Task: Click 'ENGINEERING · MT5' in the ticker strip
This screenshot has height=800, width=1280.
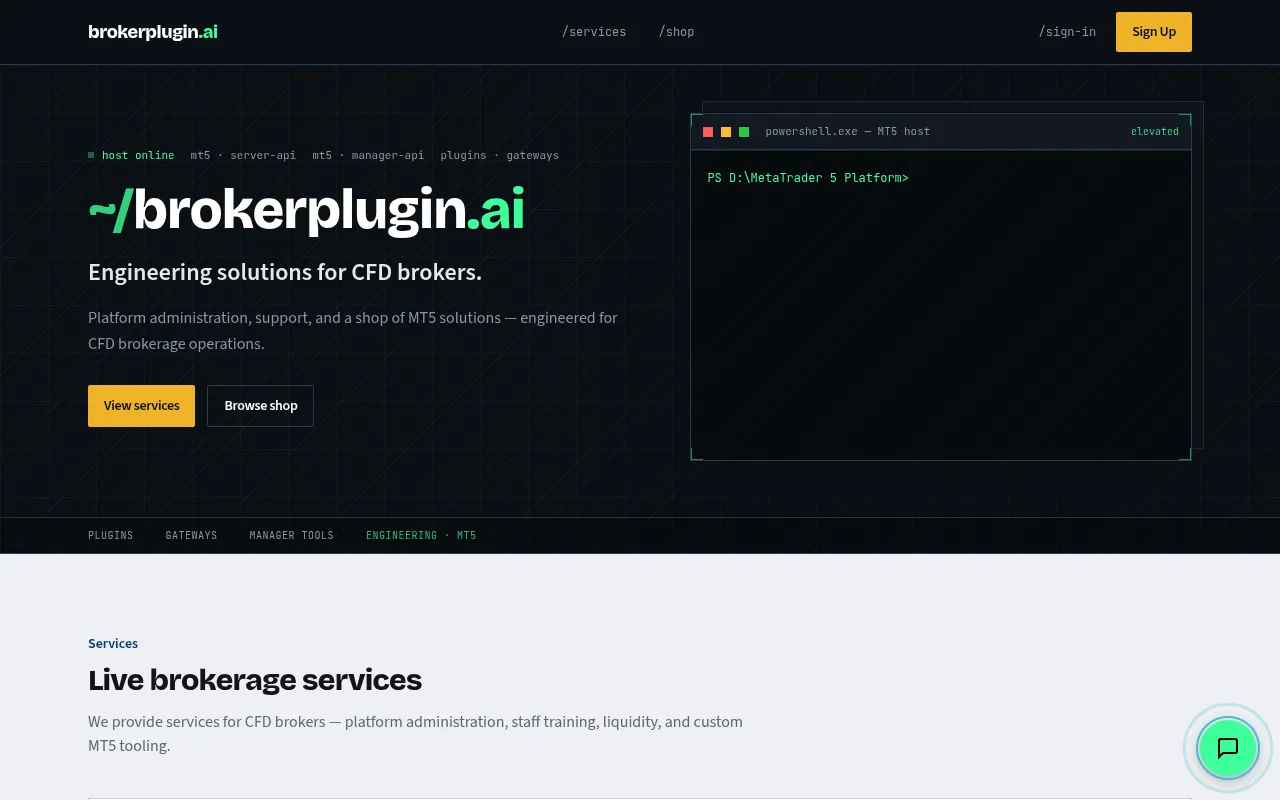Action: click(421, 536)
